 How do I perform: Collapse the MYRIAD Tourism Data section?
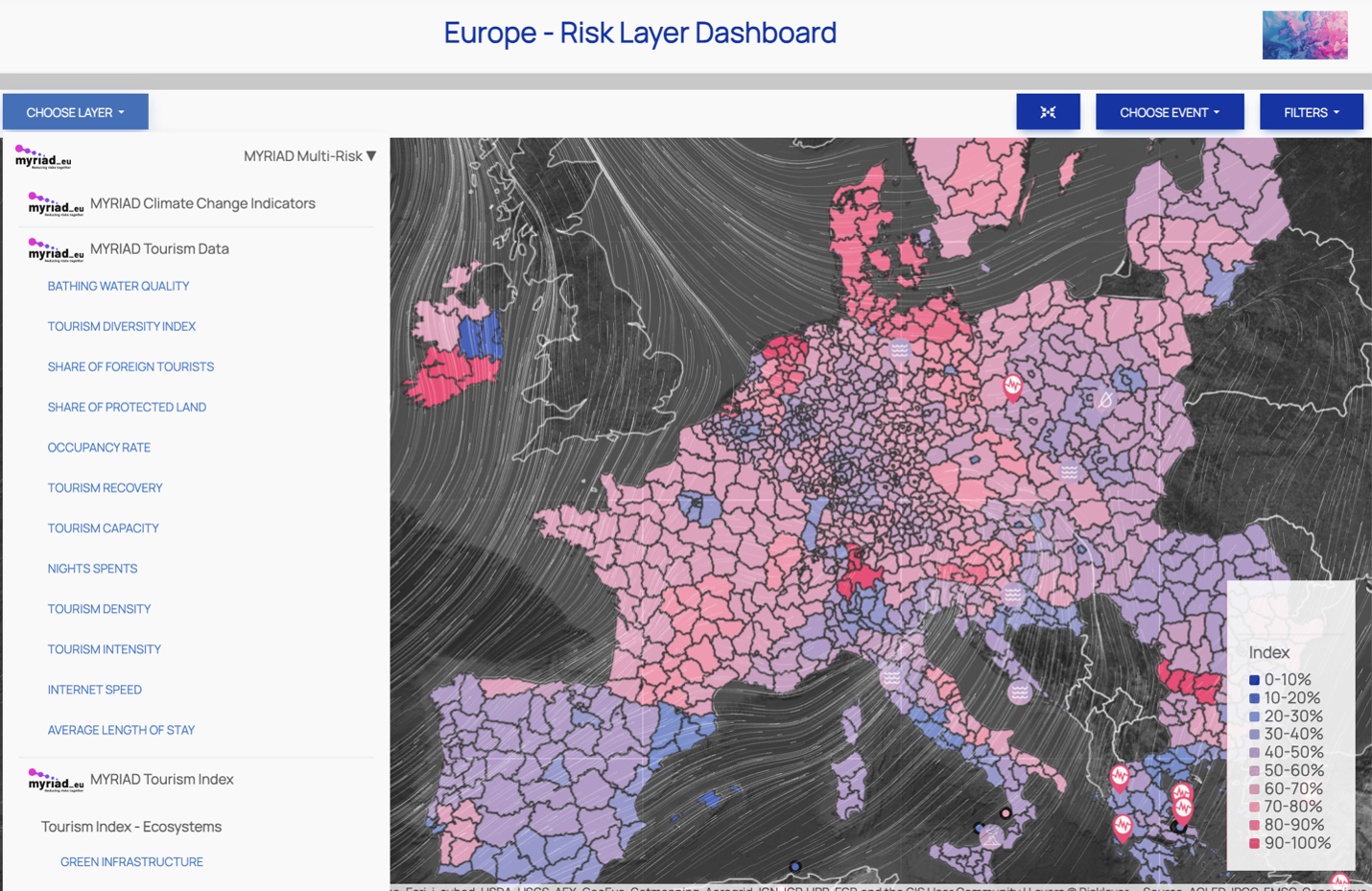[159, 248]
